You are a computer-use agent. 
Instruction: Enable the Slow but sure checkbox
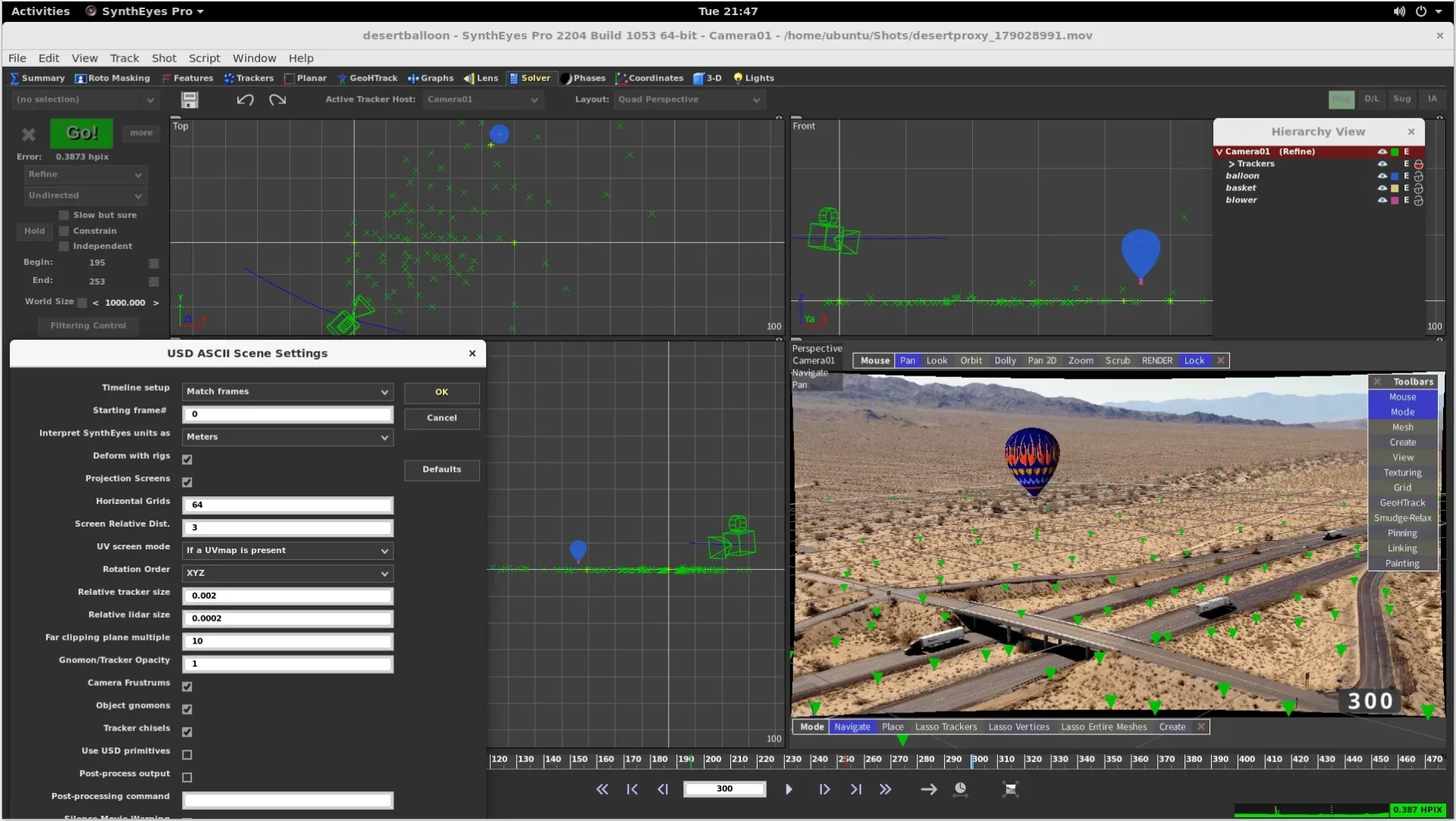[64, 215]
